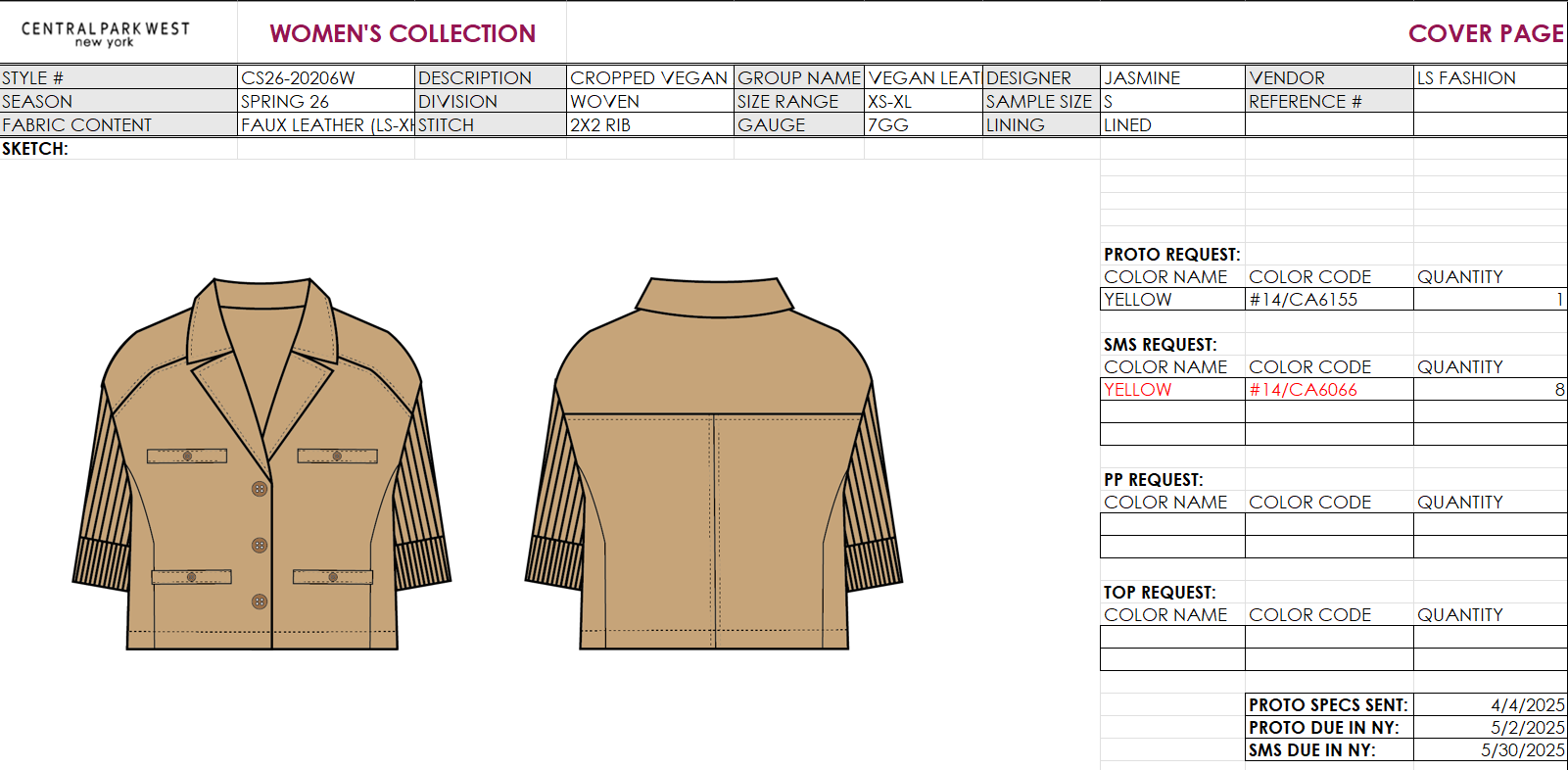Click the GROUP NAME label cell
This screenshot has height=770, width=1568.
[x=799, y=77]
